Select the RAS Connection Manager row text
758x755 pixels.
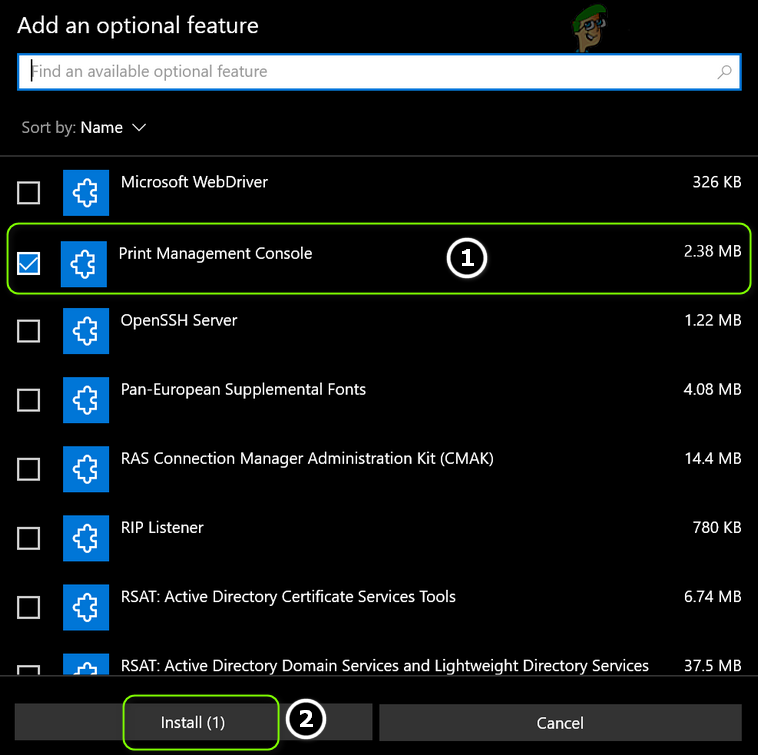click(x=307, y=458)
